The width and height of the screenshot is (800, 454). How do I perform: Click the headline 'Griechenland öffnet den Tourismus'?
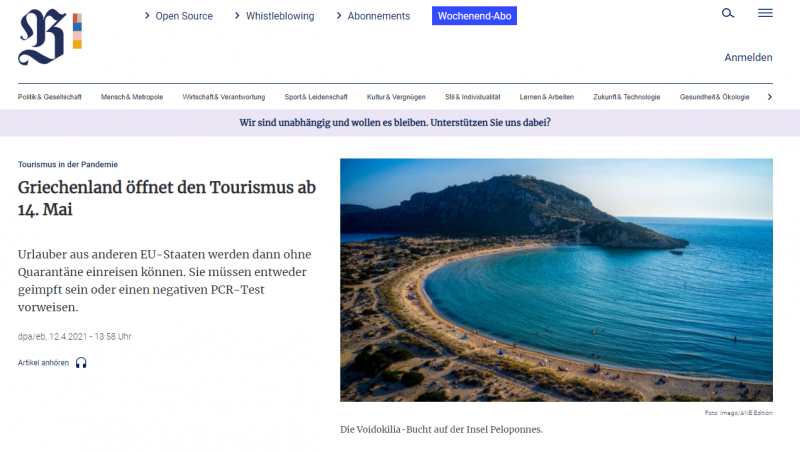167,198
